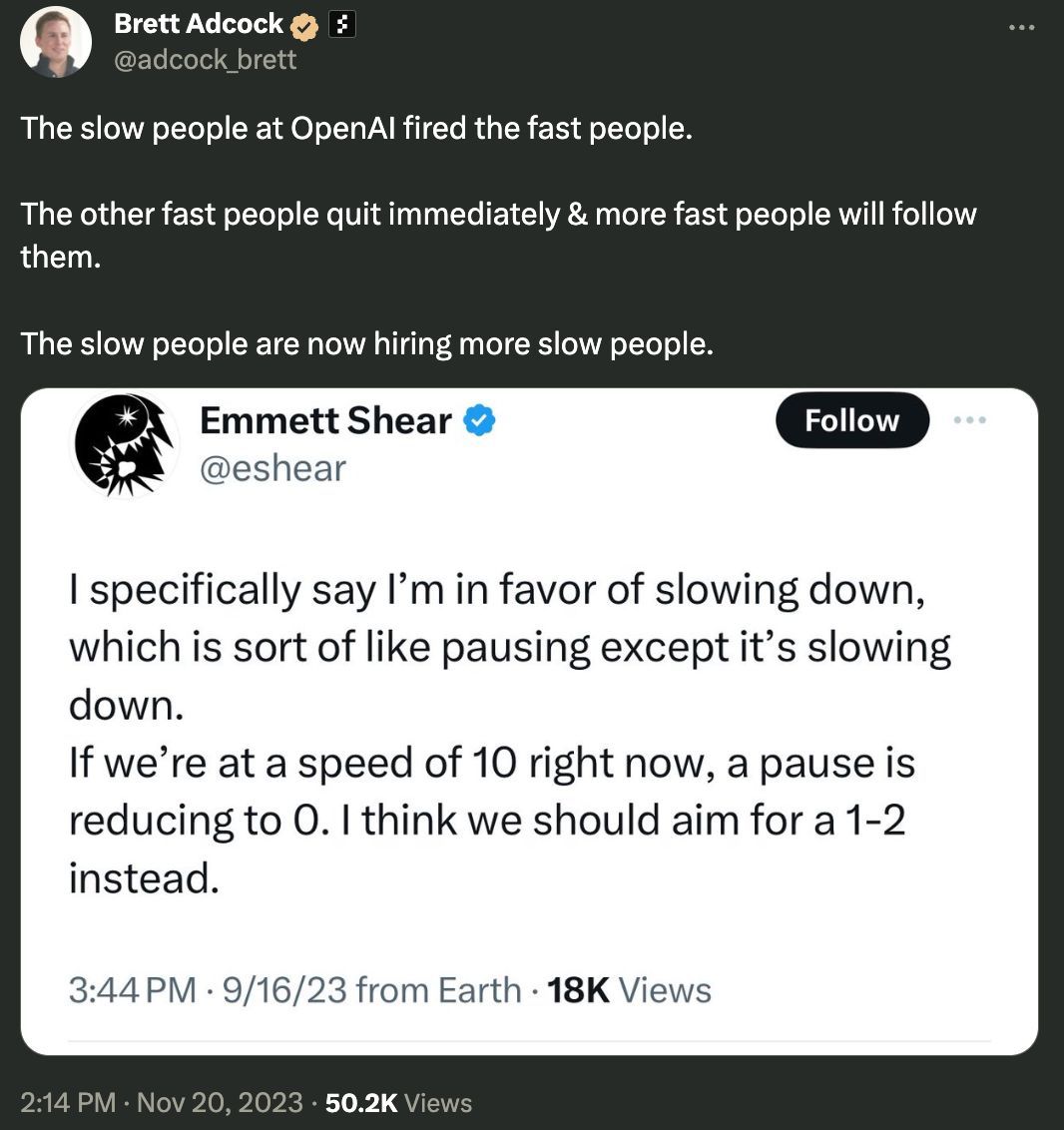Open the @eshear handle link

pyautogui.click(x=272, y=467)
